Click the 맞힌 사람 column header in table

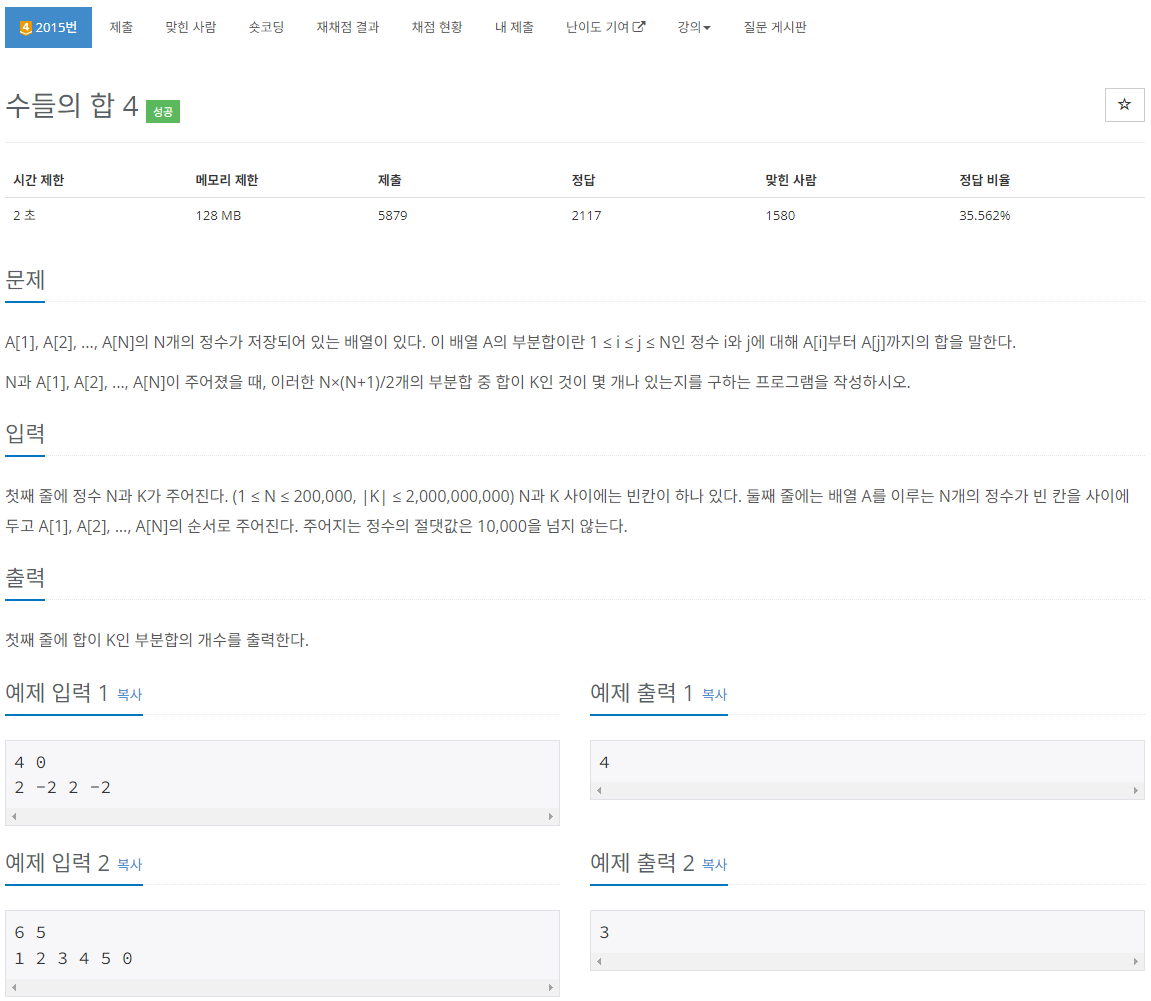791,180
